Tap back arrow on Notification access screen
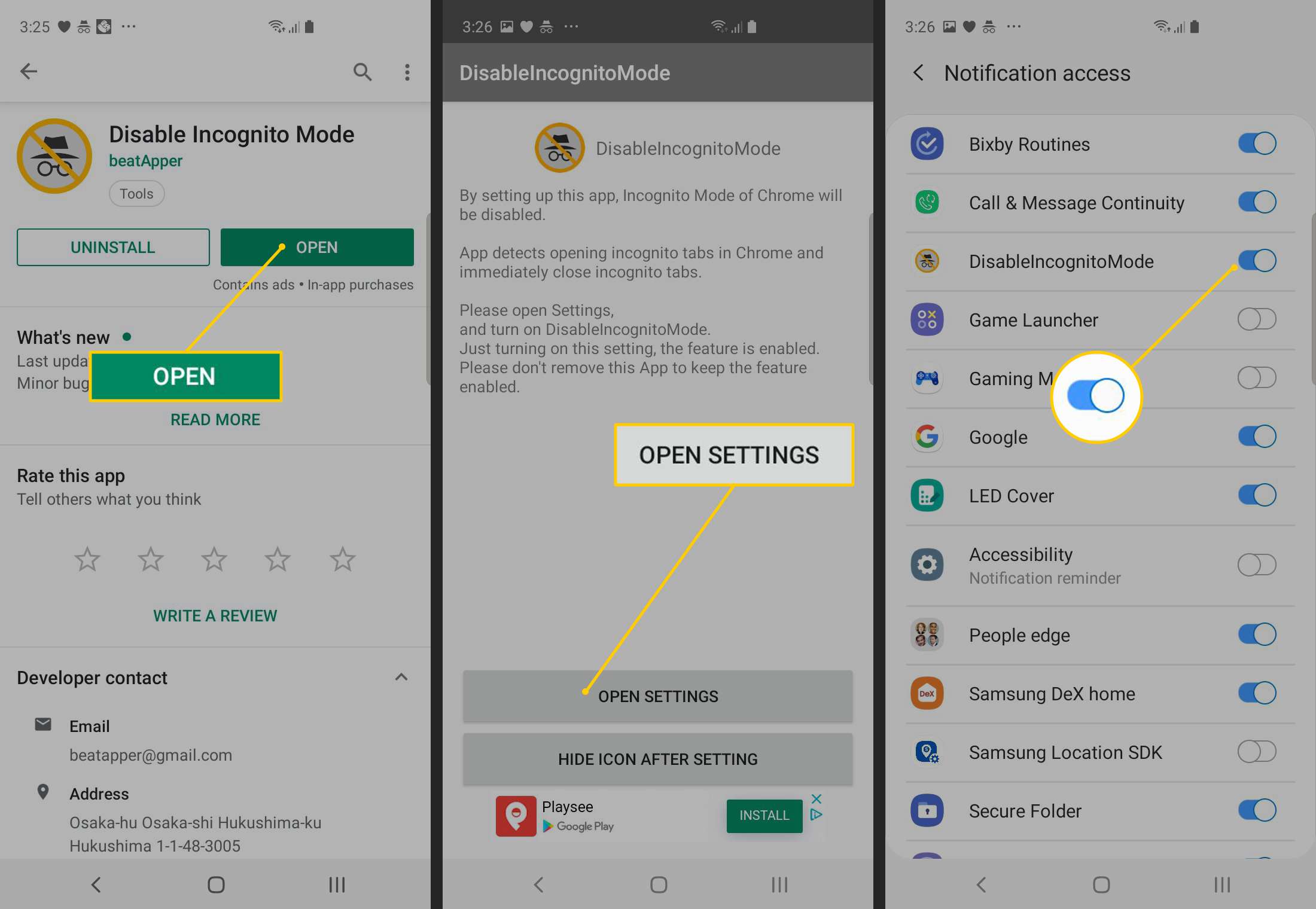This screenshot has width=1316, height=909. tap(917, 72)
